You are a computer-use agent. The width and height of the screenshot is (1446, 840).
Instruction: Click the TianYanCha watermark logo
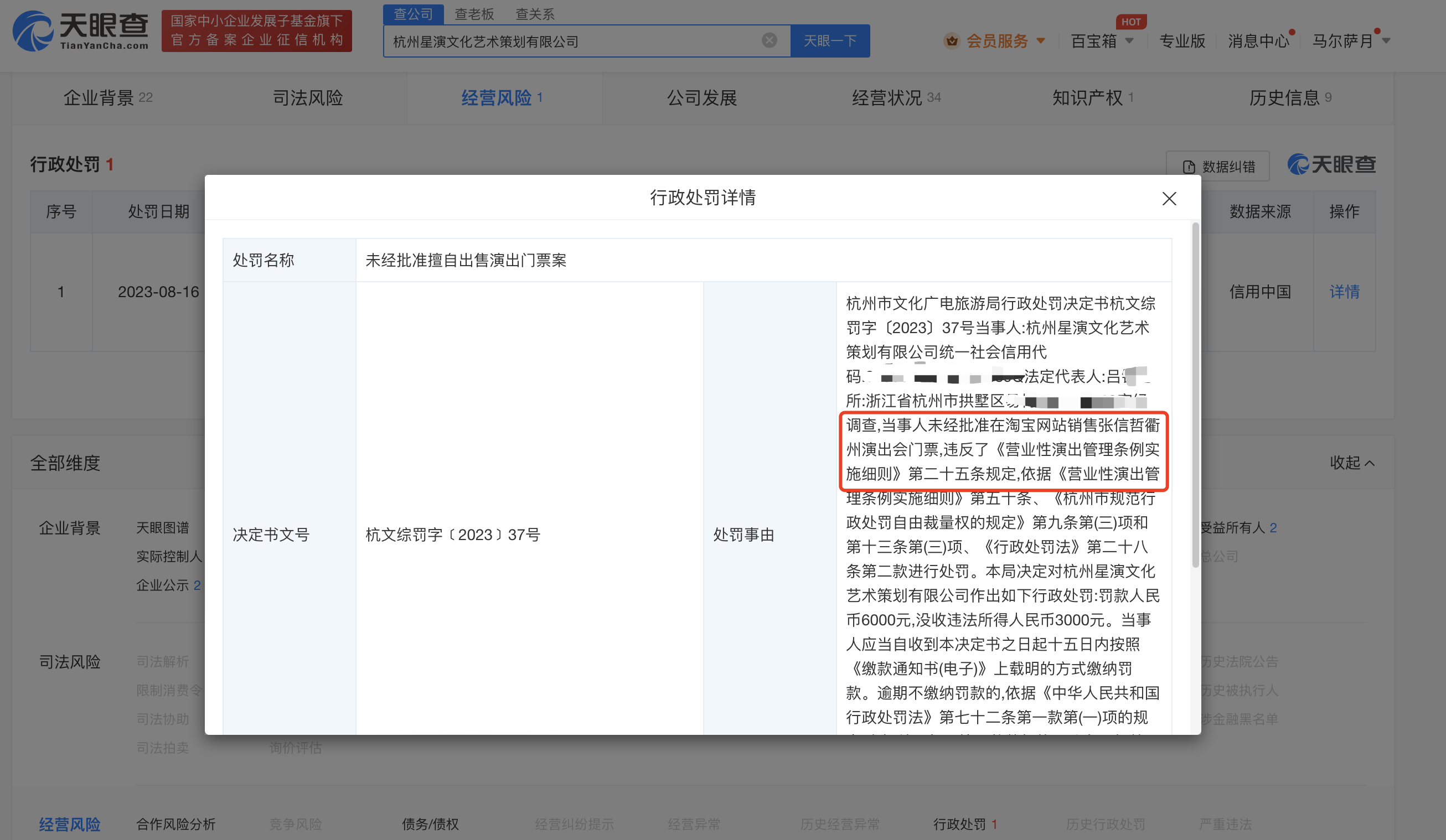1331,164
